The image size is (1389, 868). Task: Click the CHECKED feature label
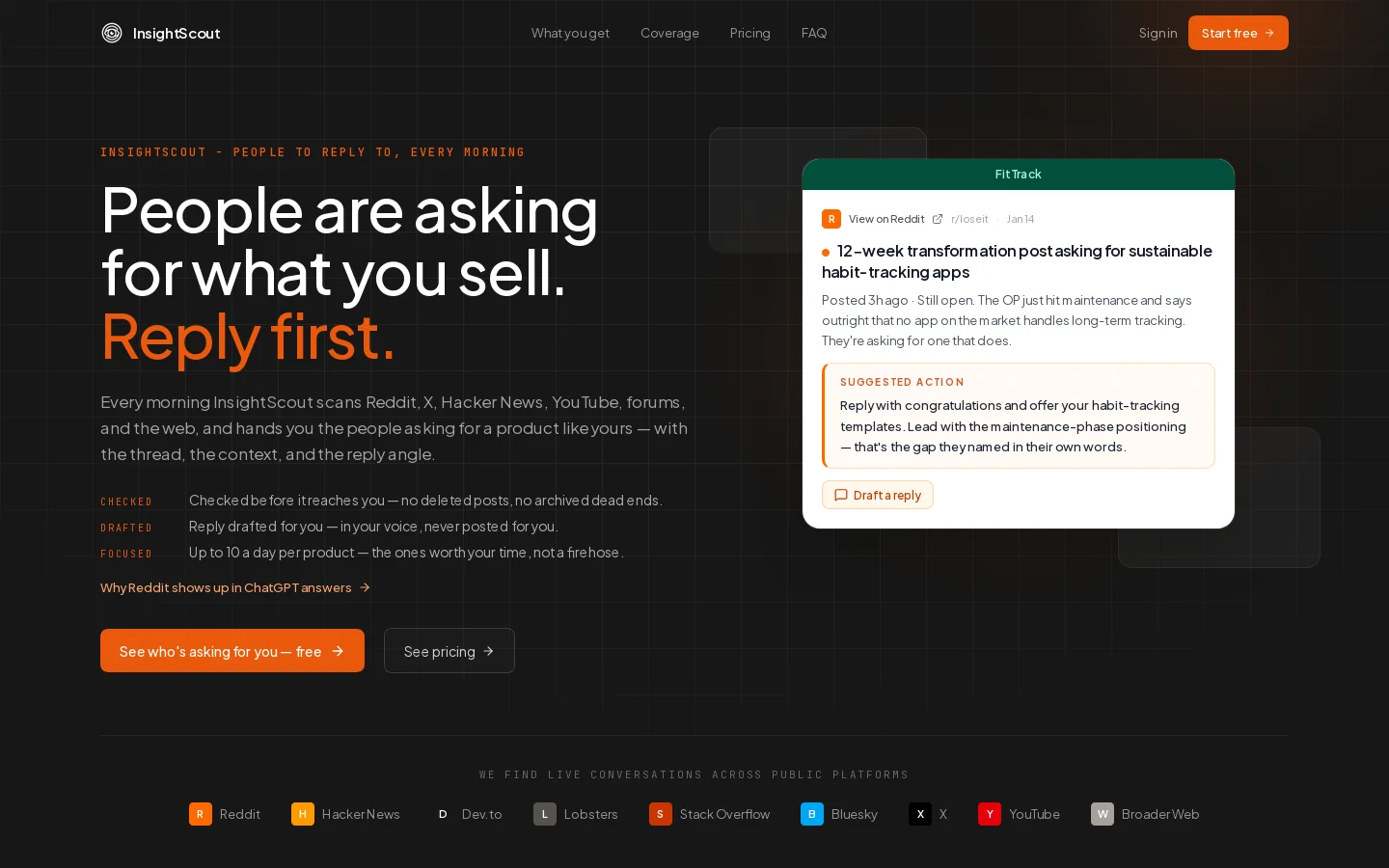126,502
